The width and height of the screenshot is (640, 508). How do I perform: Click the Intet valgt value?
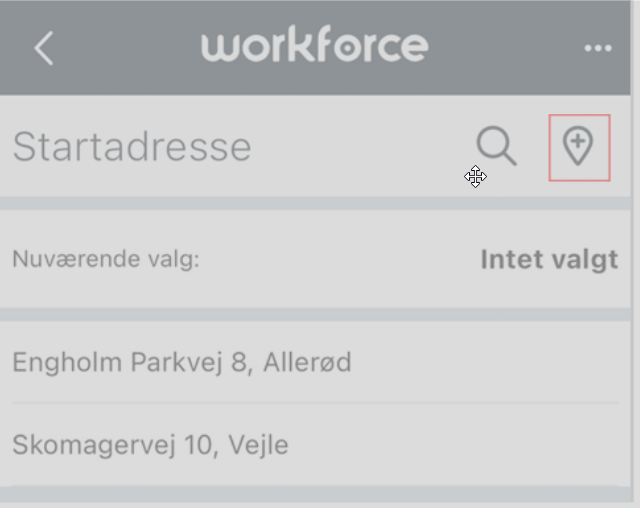(549, 260)
